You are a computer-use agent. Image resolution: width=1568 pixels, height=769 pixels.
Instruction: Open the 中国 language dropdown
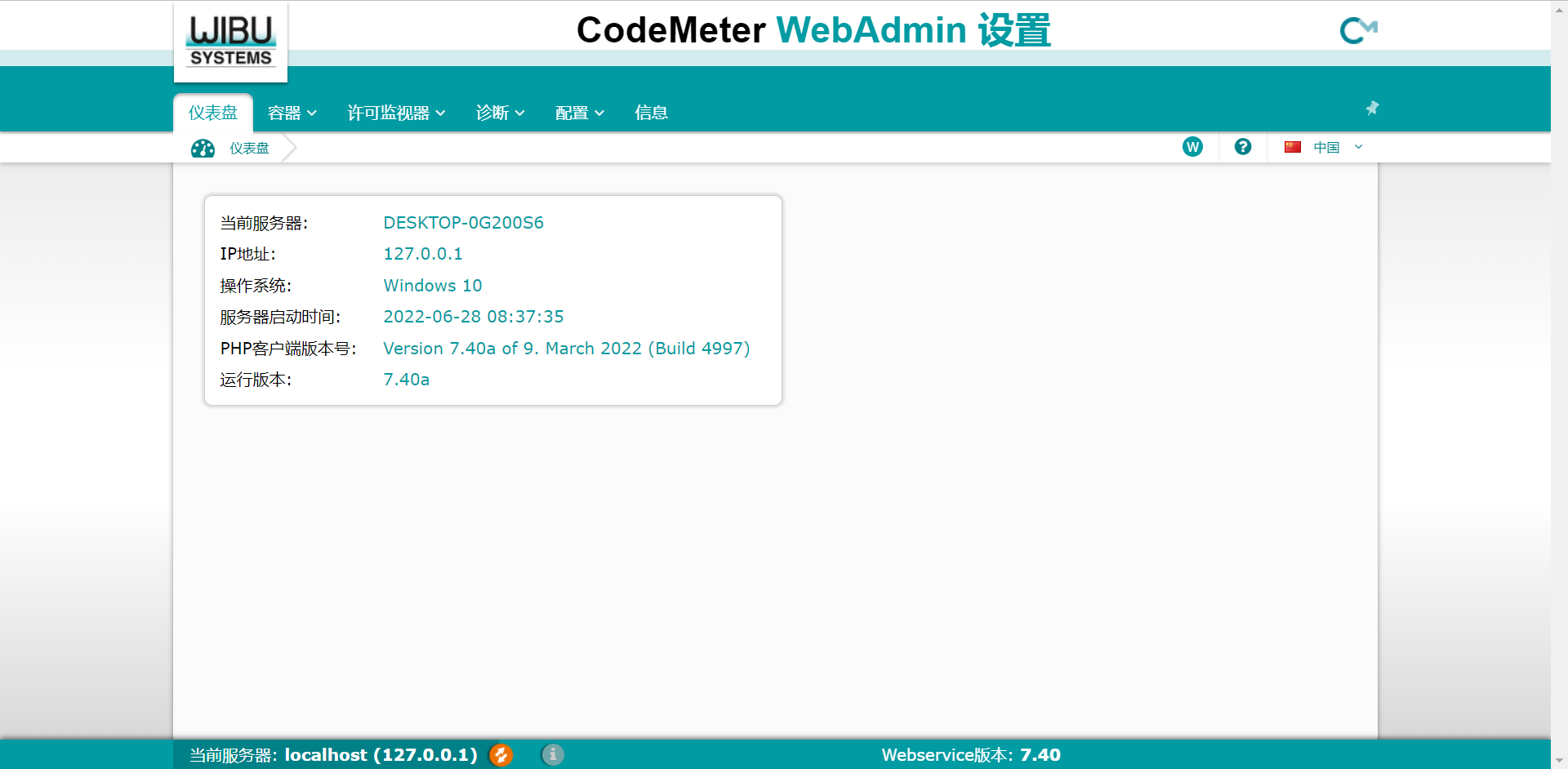coord(1323,147)
